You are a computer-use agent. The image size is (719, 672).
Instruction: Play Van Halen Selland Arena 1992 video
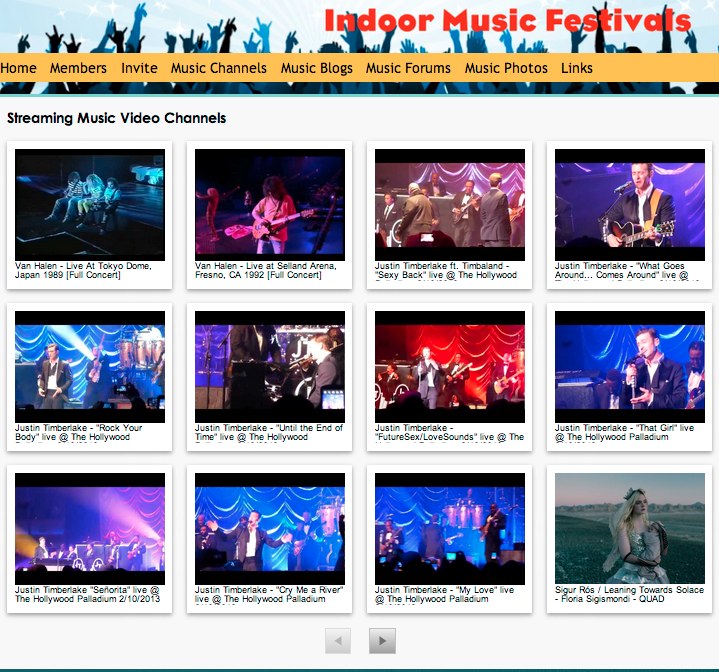(x=270, y=205)
